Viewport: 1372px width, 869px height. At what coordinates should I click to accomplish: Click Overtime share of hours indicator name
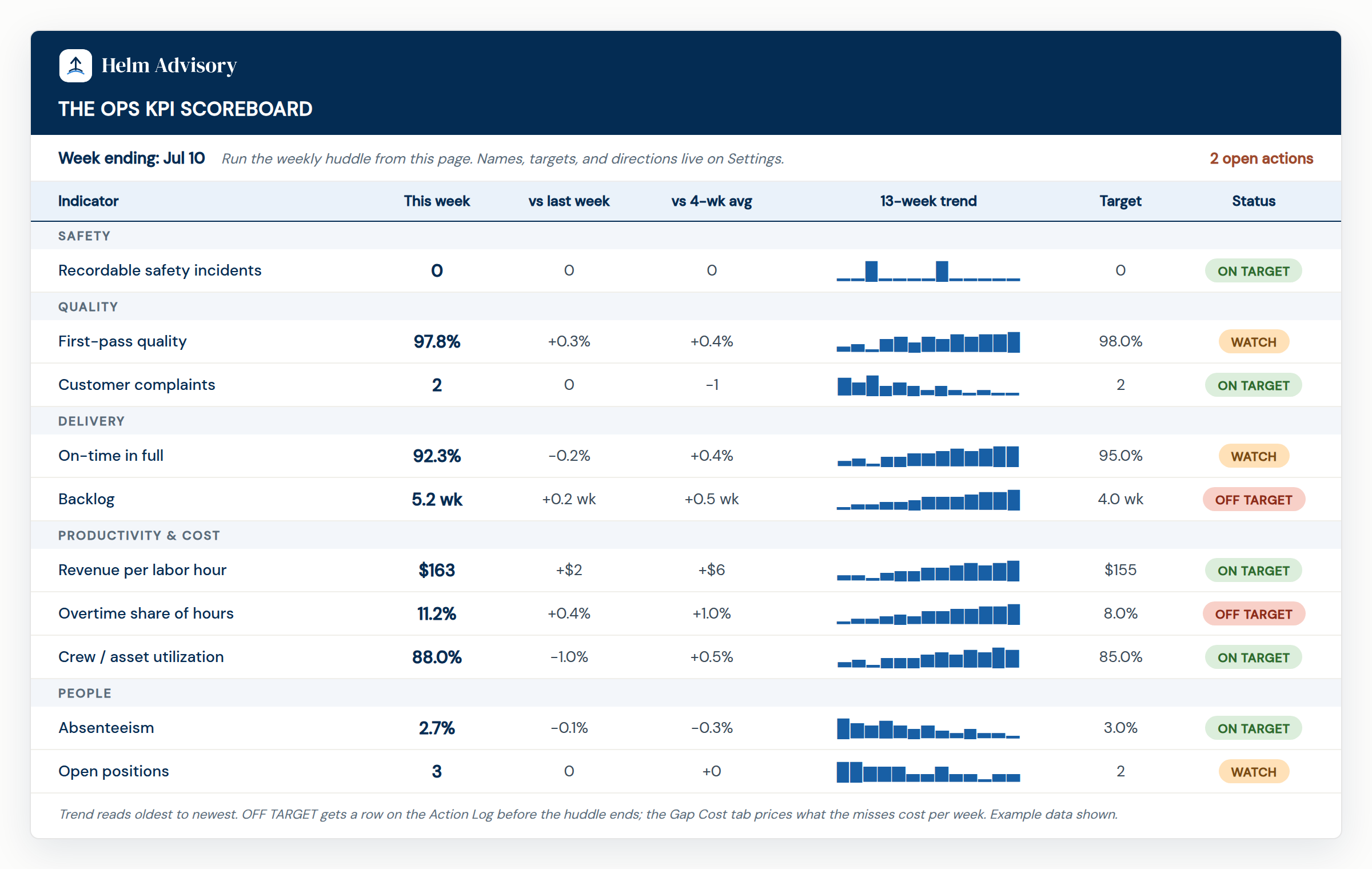pos(146,613)
